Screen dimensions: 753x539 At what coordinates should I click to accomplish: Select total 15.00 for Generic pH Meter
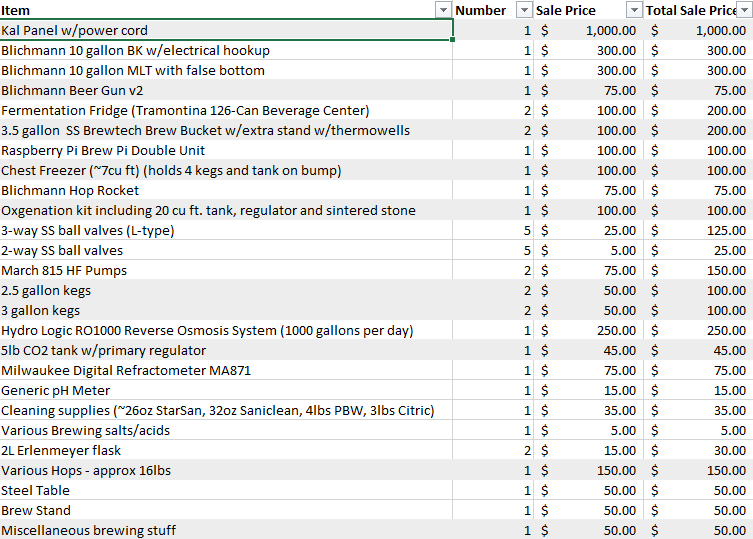tap(698, 391)
